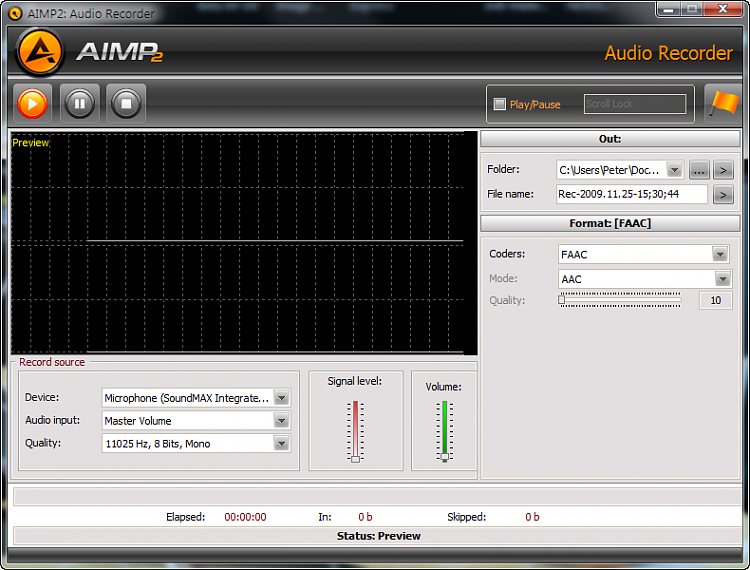Screen dimensions: 750x570
Task: Edit the File name field
Action: [x=631, y=194]
